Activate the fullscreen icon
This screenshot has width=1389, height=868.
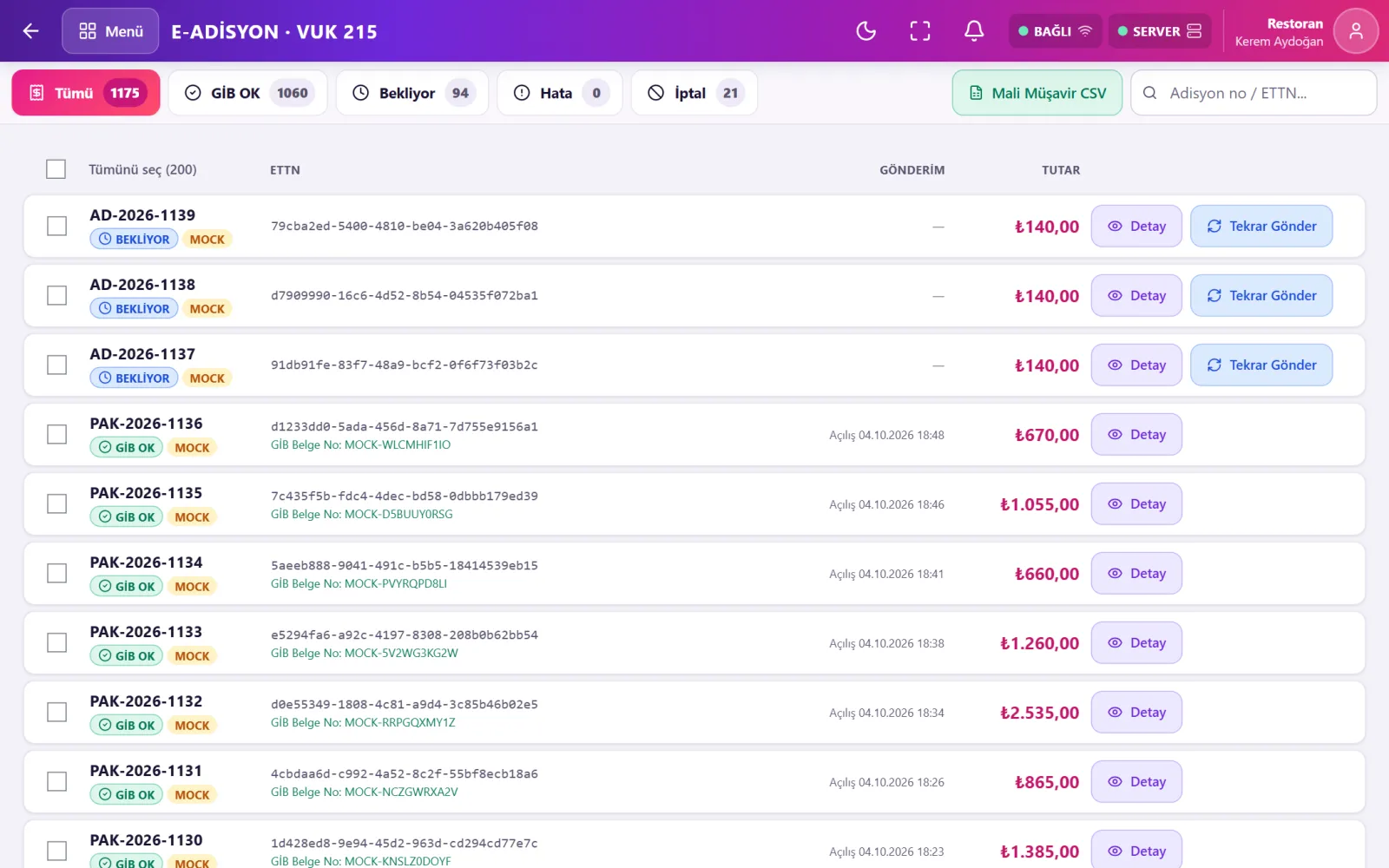click(920, 31)
